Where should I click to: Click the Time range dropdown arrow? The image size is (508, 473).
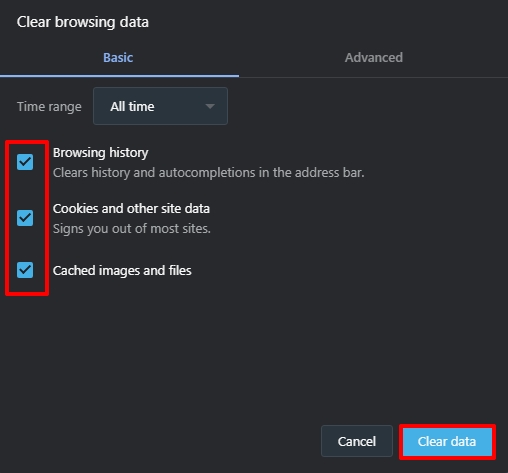(210, 106)
